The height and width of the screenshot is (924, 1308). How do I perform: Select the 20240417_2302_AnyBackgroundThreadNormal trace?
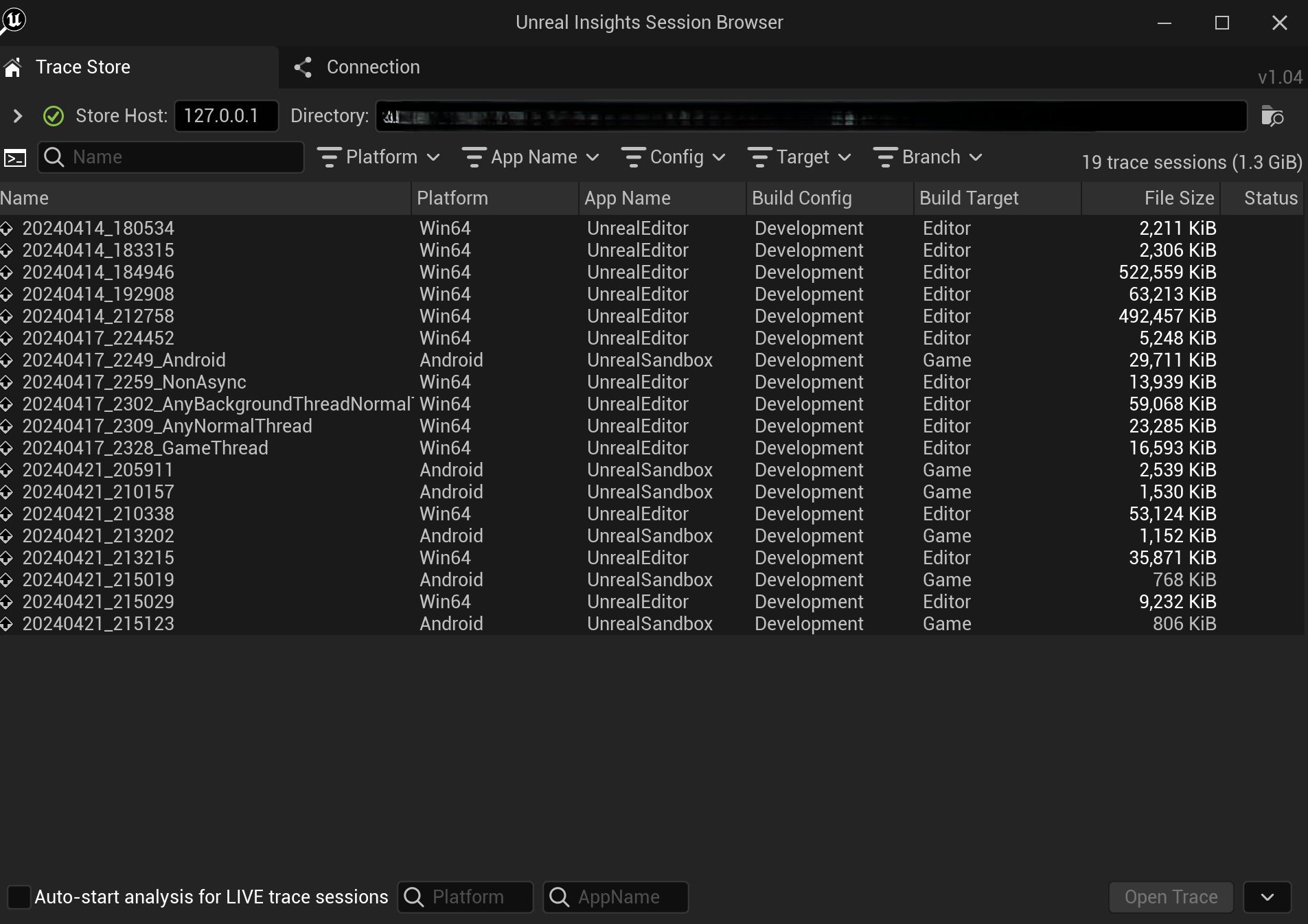[652, 404]
